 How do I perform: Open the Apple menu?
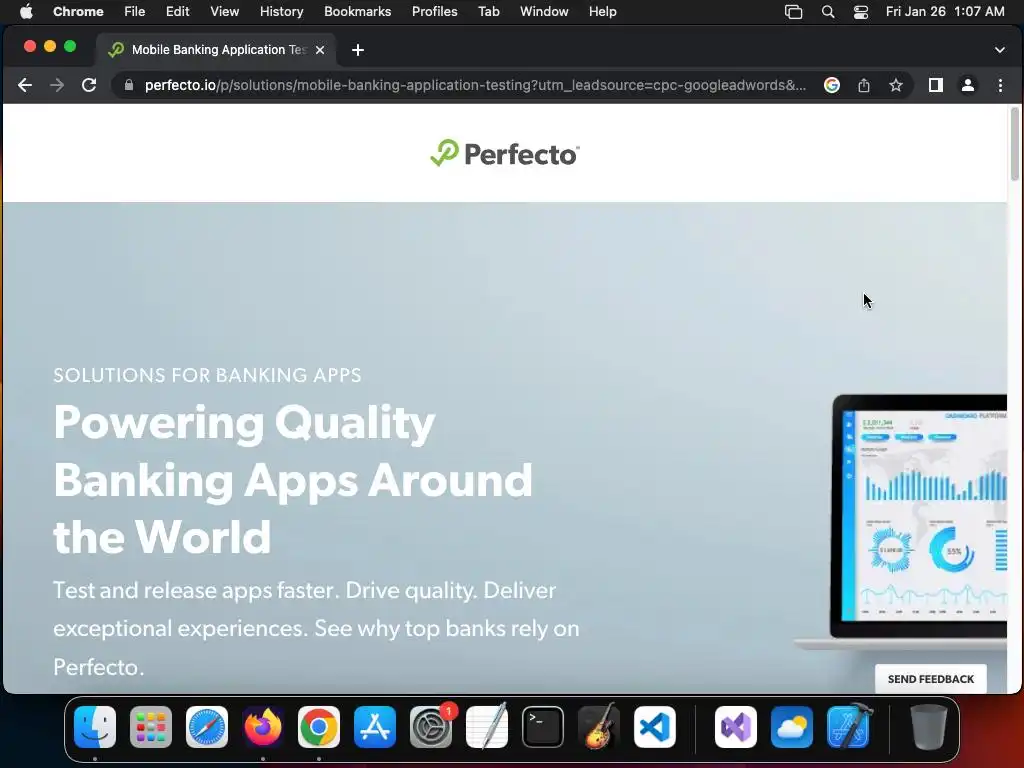click(26, 11)
